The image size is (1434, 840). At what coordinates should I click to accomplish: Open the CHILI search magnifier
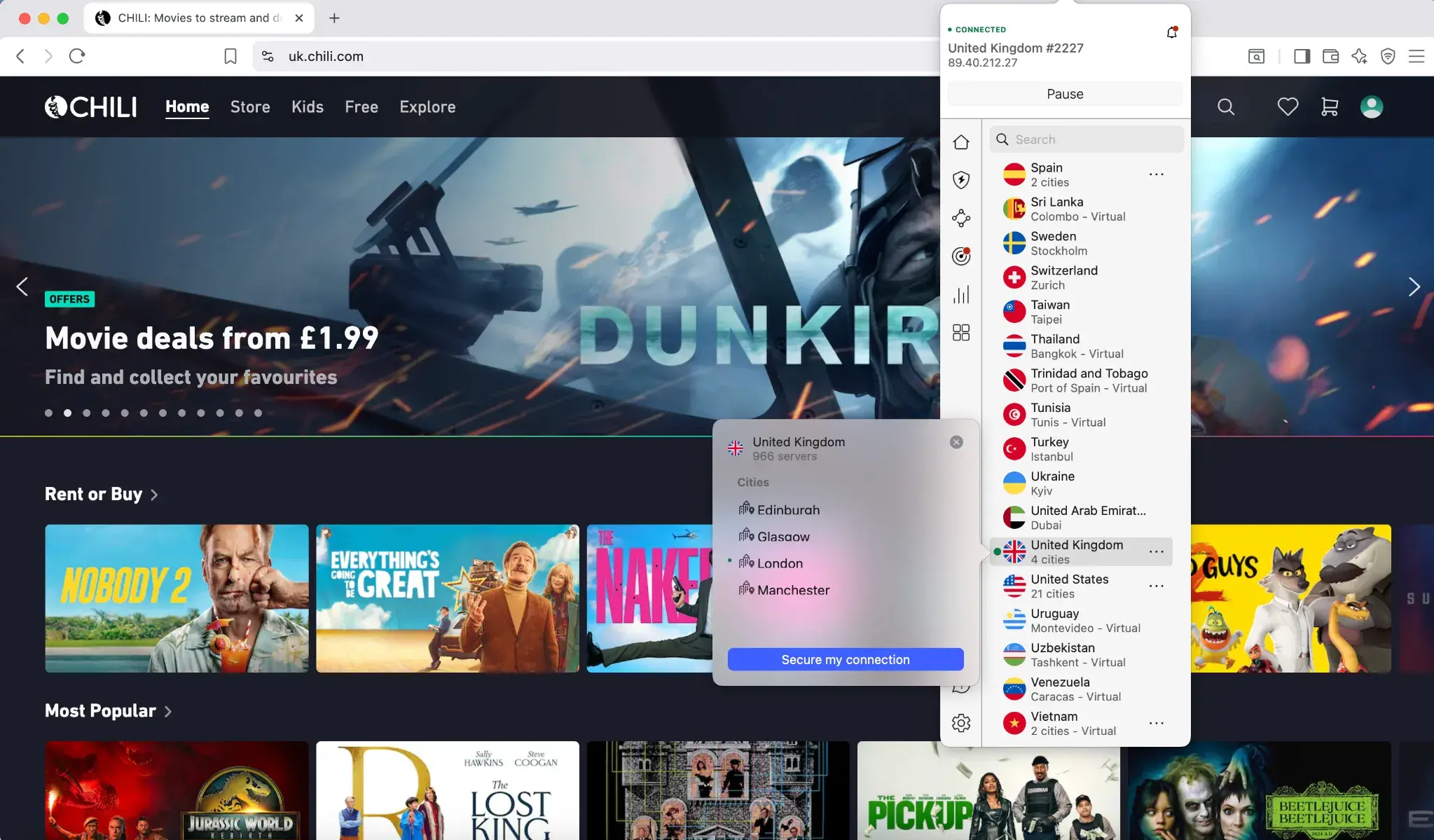1225,106
